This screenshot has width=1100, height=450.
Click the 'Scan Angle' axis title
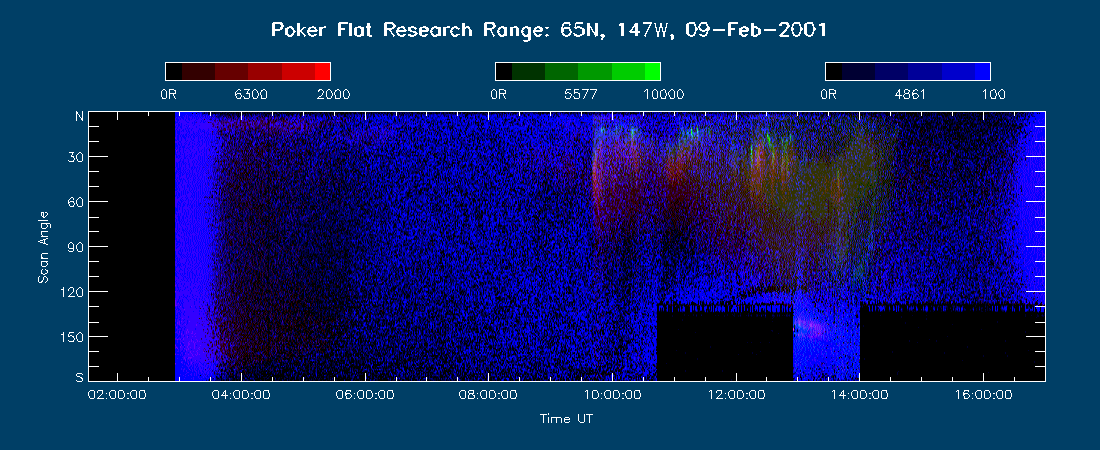coord(43,246)
